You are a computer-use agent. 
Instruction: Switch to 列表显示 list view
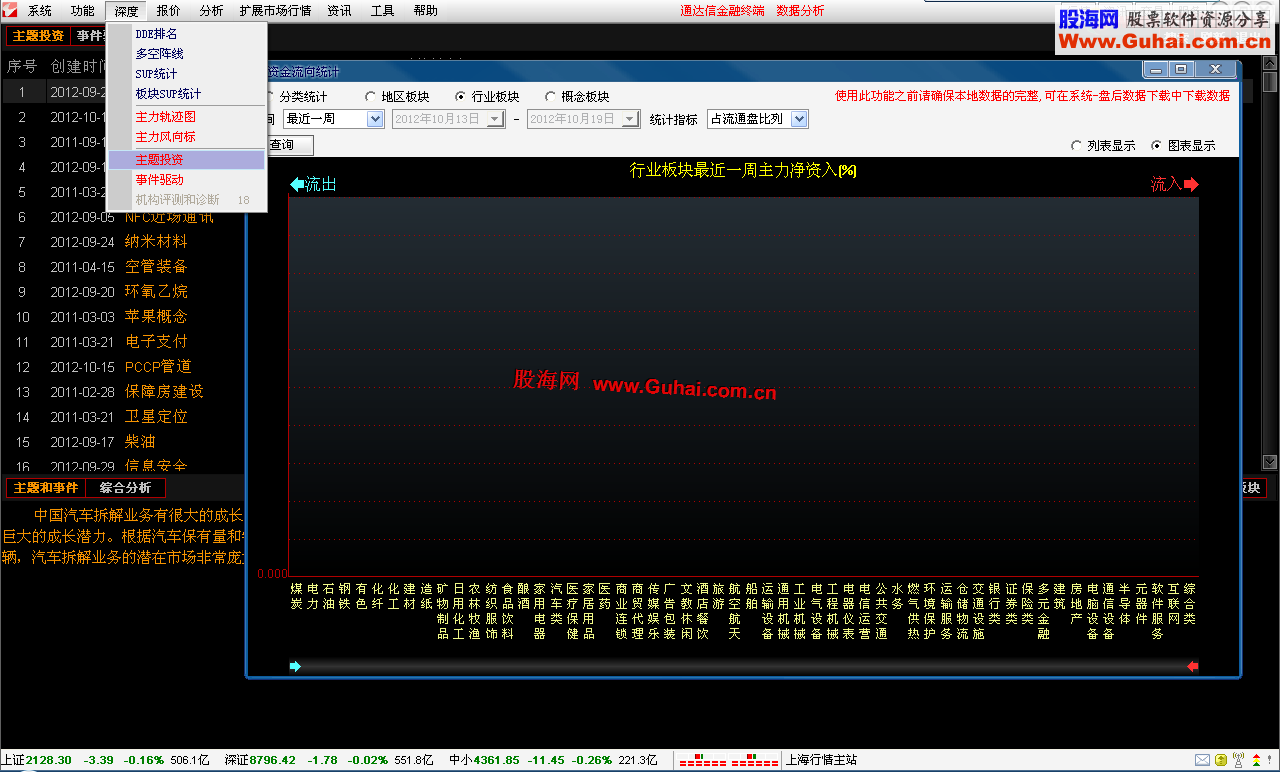click(1103, 145)
